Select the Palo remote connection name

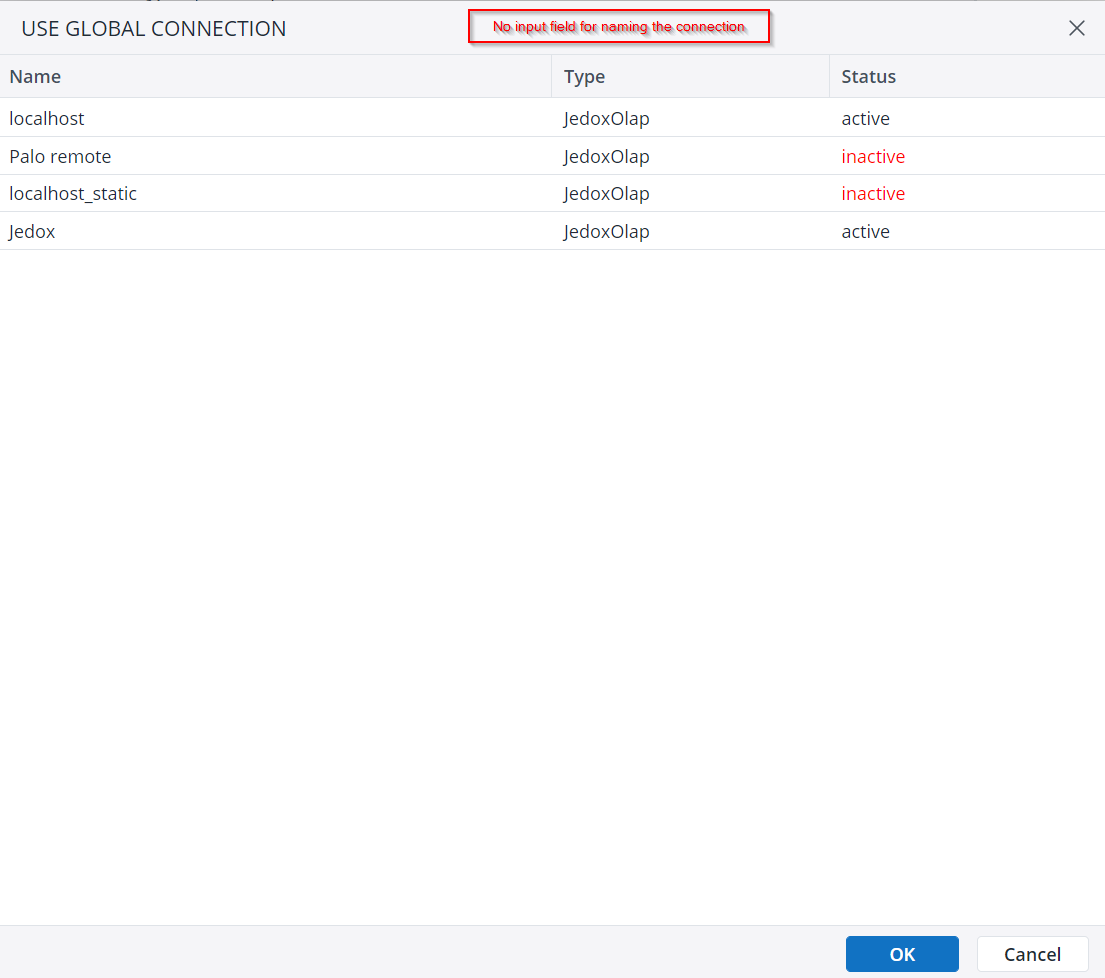(60, 156)
